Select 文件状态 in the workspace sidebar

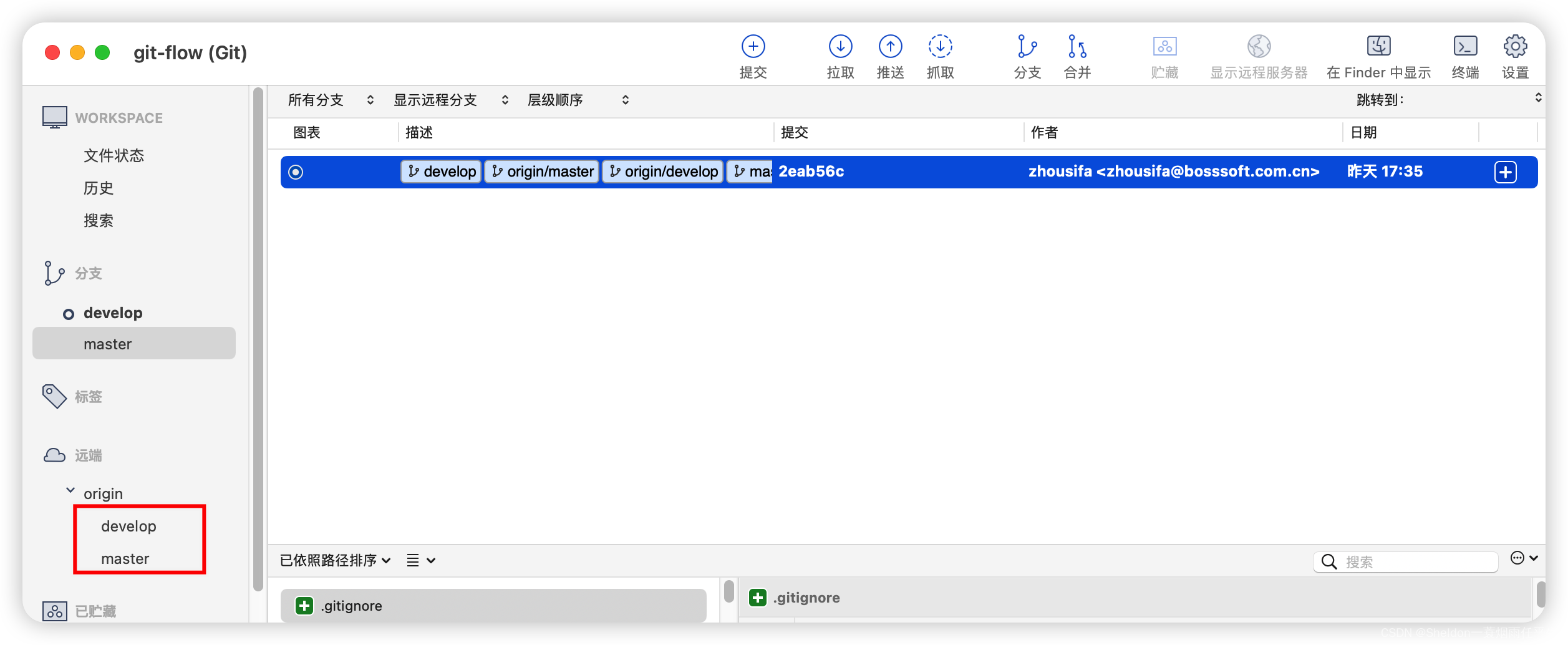(x=114, y=155)
